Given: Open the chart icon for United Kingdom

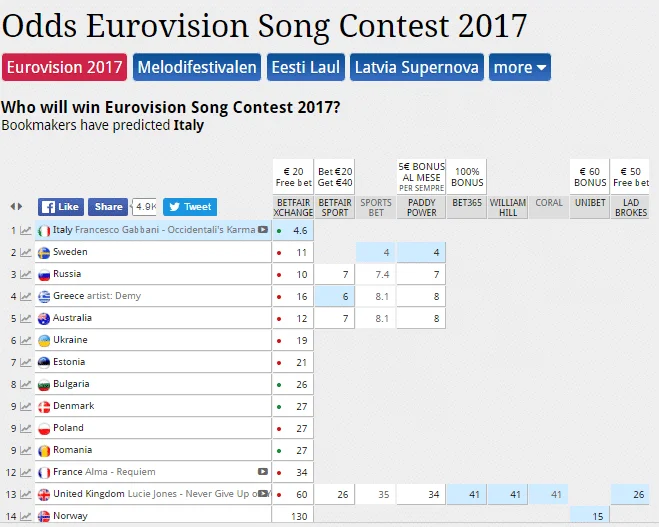Looking at the screenshot, I should (x=25, y=495).
